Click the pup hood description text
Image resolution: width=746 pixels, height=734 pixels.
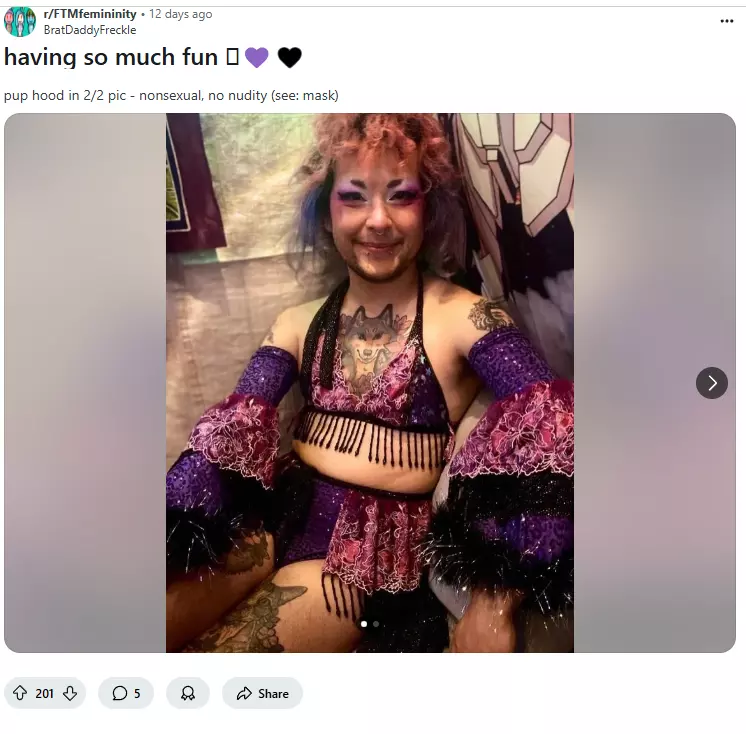[171, 96]
